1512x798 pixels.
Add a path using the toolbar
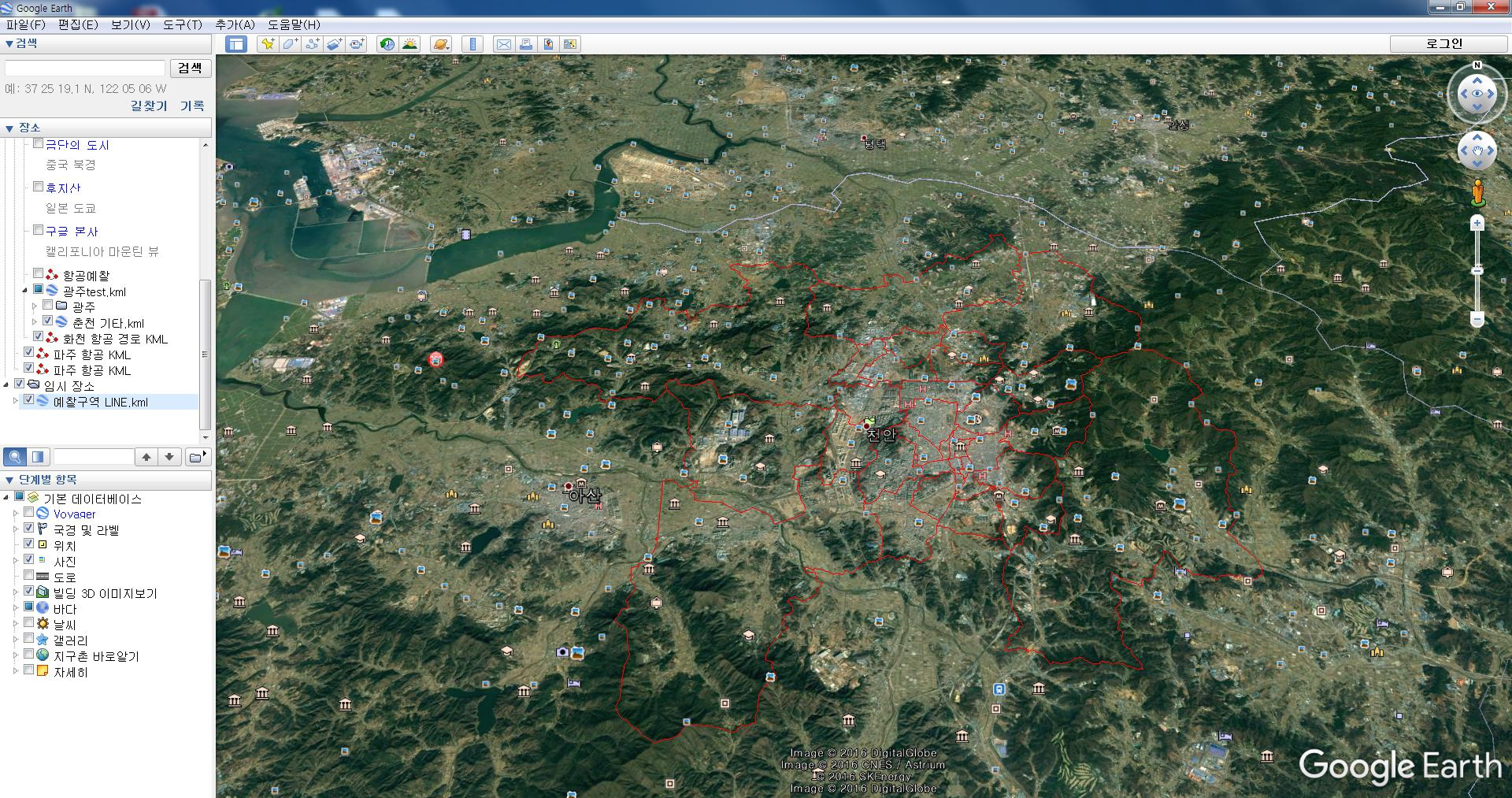(x=313, y=44)
